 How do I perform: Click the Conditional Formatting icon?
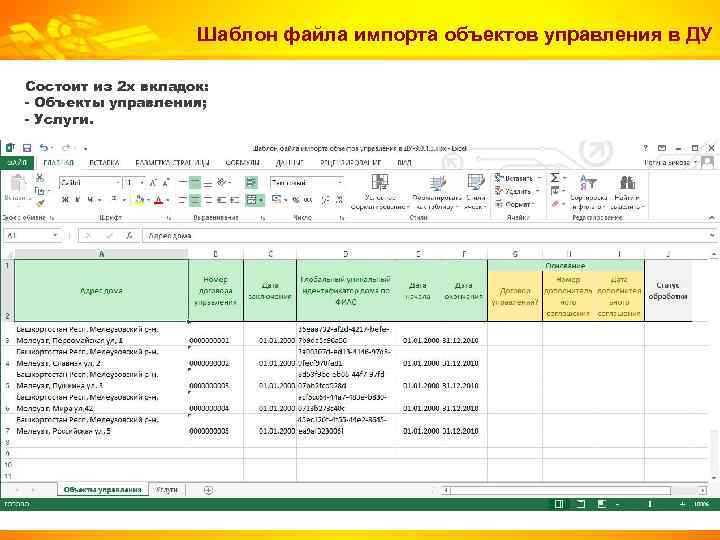[380, 183]
